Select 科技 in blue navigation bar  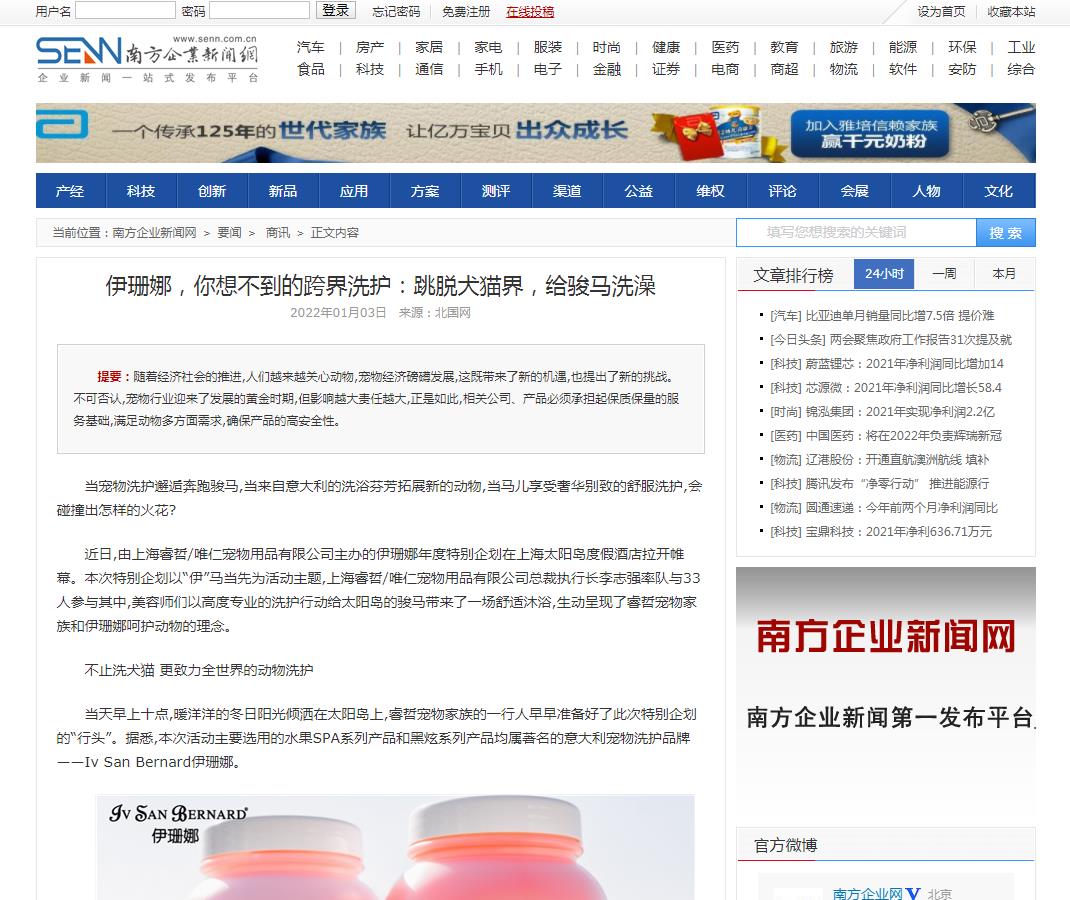point(141,191)
